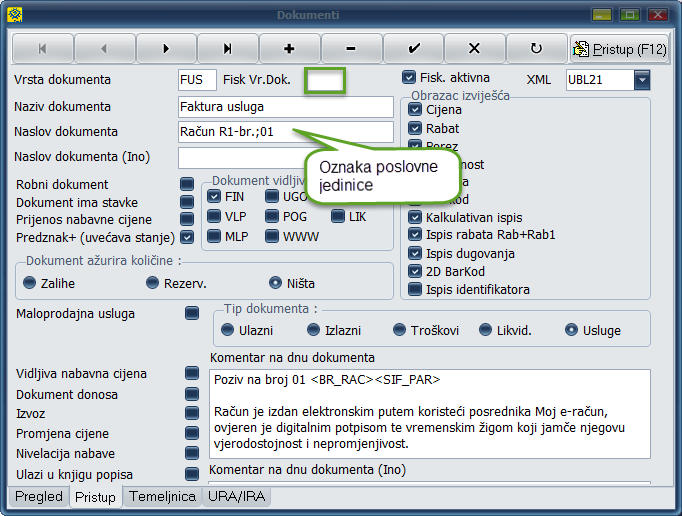
Task: Select the Zalihe radio option
Action: click(29, 282)
